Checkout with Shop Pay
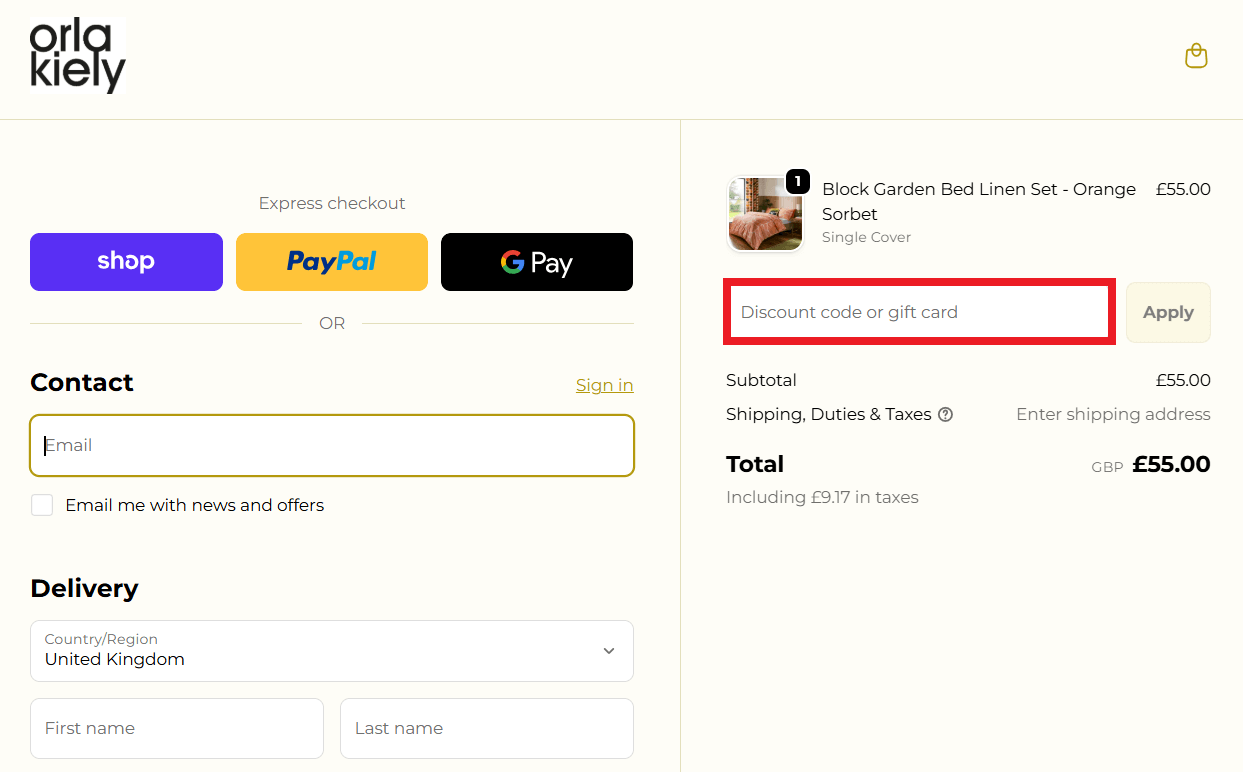This screenshot has height=772, width=1243. 126,262
